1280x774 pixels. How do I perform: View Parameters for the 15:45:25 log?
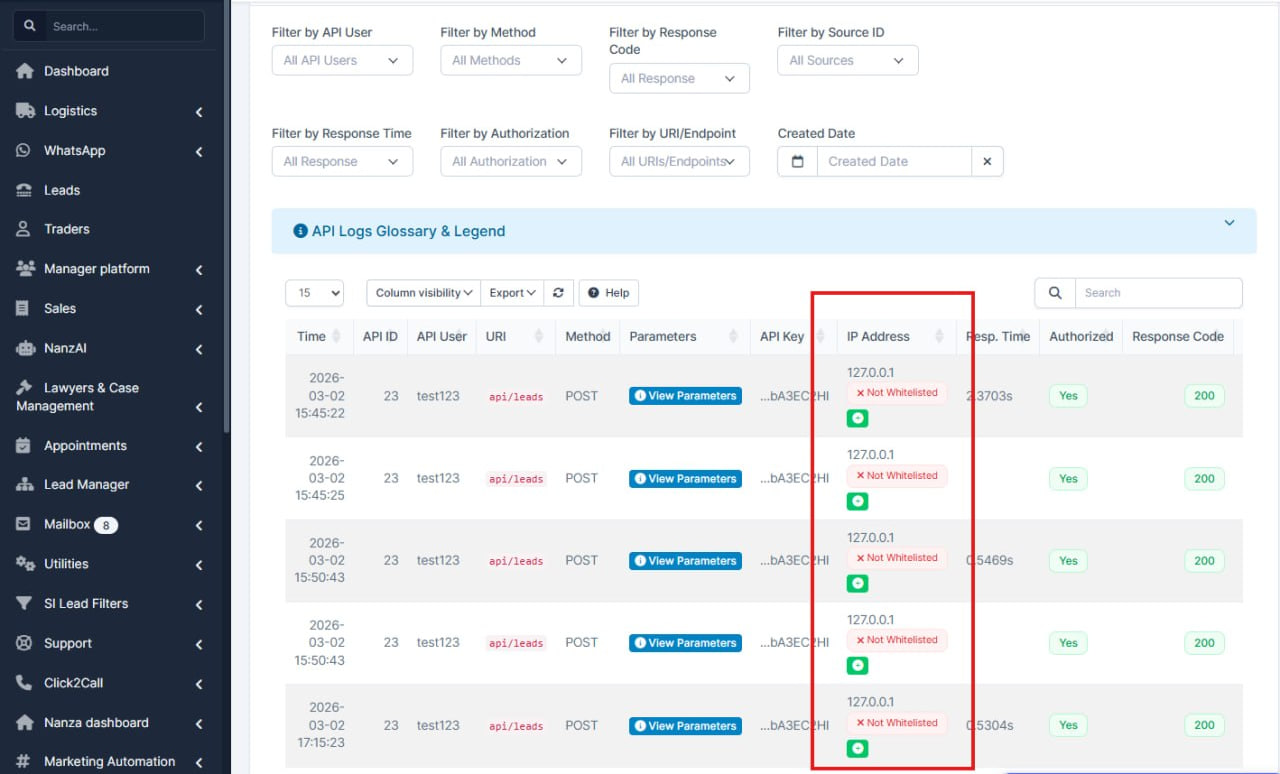685,479
